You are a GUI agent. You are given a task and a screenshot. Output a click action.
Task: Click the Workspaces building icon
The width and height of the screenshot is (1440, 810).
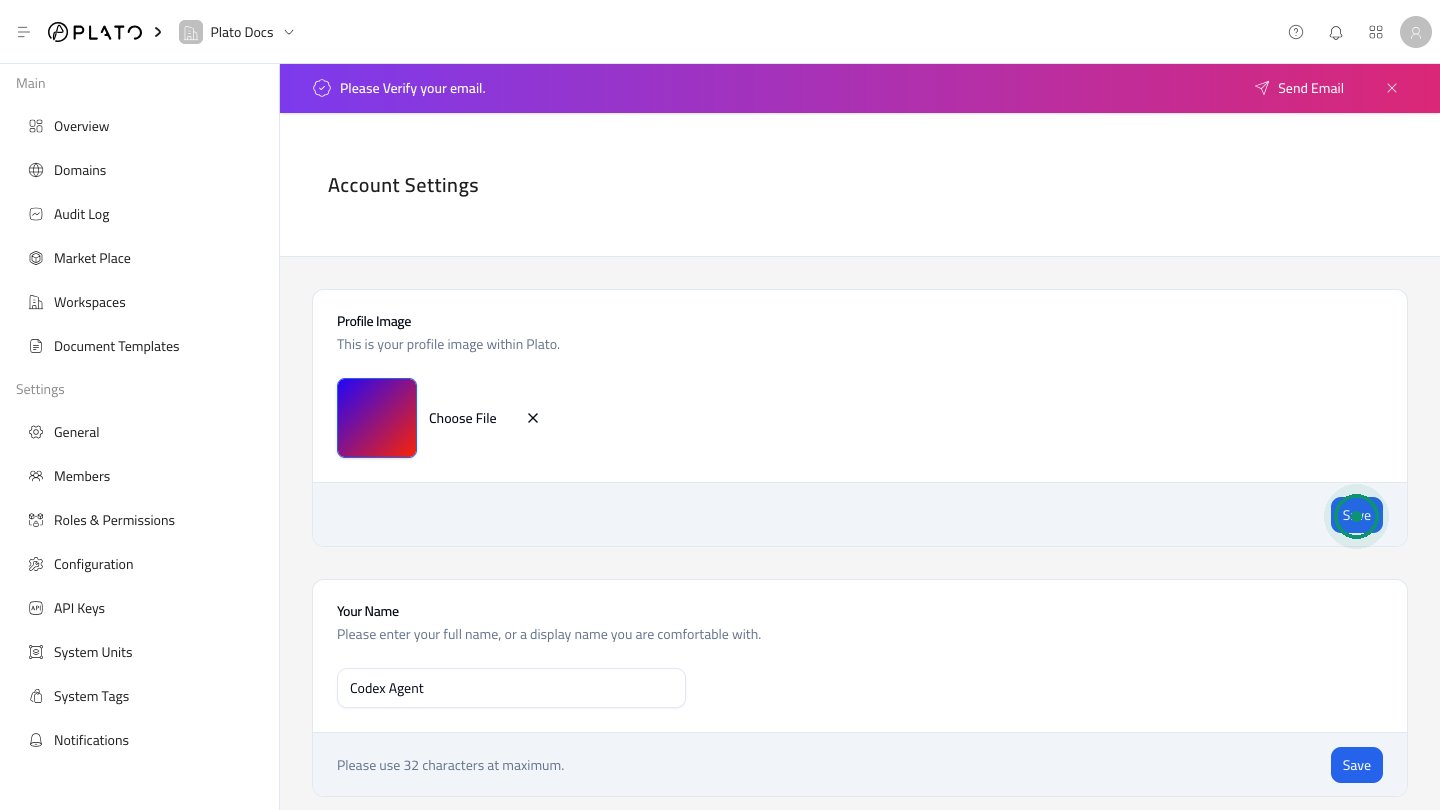click(36, 302)
